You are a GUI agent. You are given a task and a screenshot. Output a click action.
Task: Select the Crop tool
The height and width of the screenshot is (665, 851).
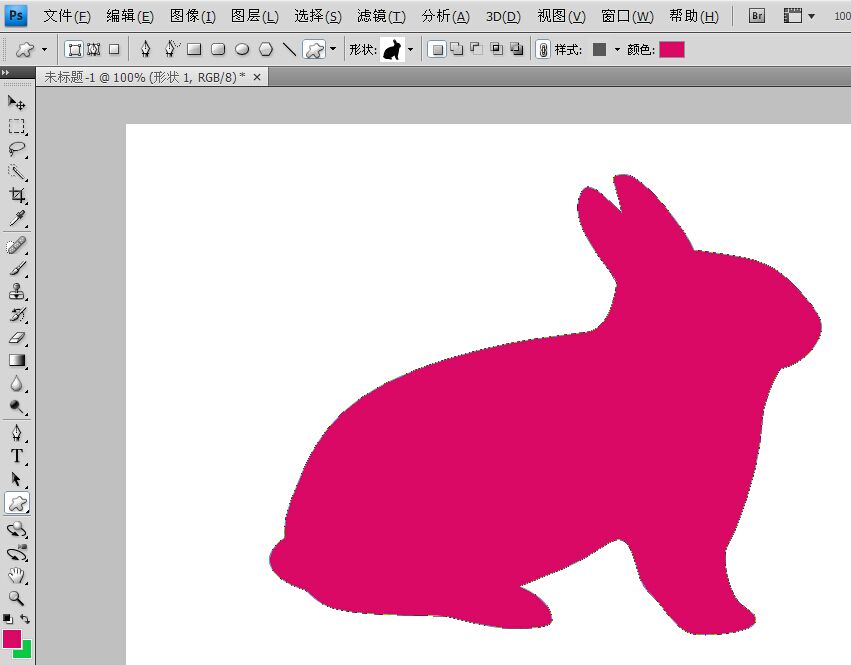pos(17,196)
